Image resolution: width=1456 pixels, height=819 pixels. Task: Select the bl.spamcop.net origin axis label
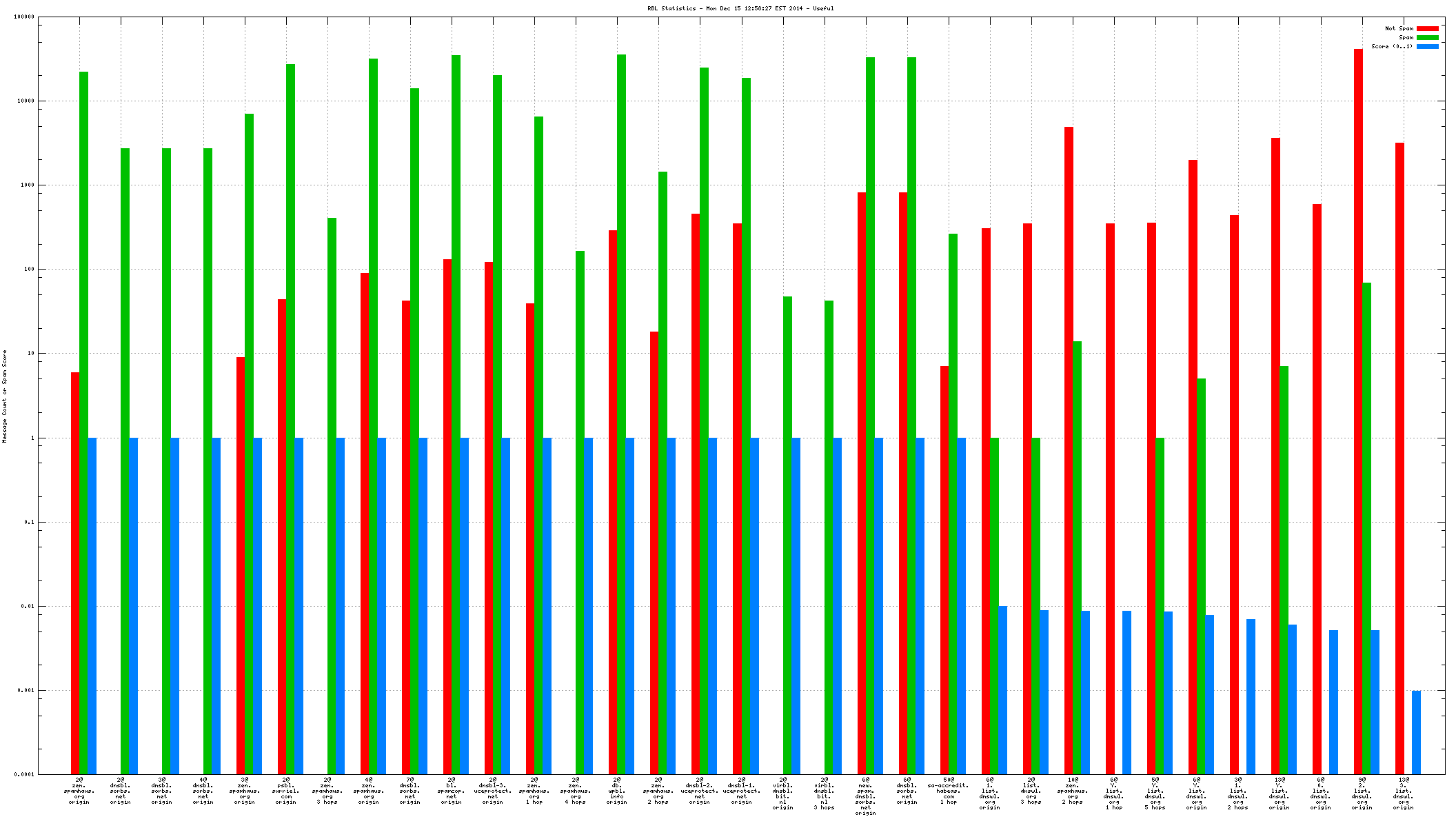(x=452, y=791)
